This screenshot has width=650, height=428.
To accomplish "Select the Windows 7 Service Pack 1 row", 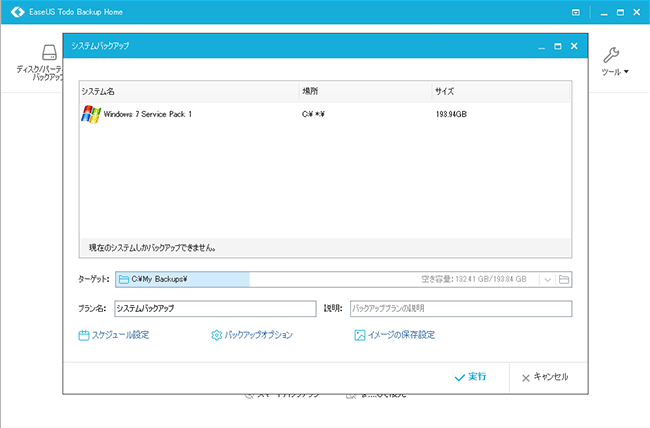I will tap(325, 114).
